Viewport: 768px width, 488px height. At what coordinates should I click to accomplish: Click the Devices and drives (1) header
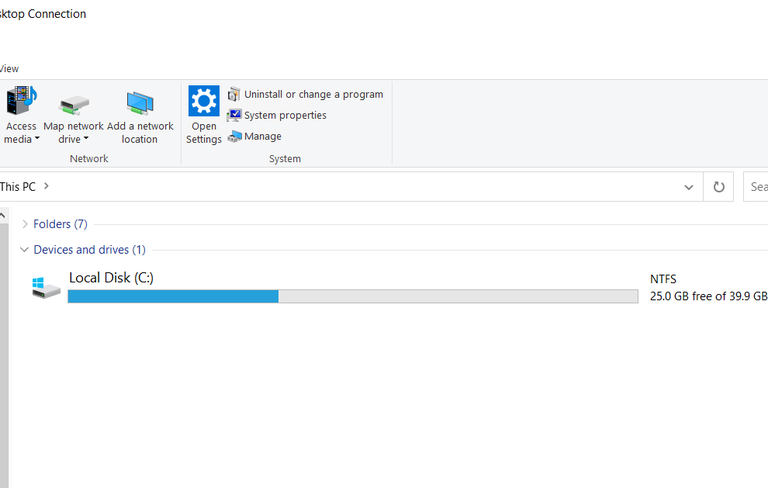(x=90, y=249)
